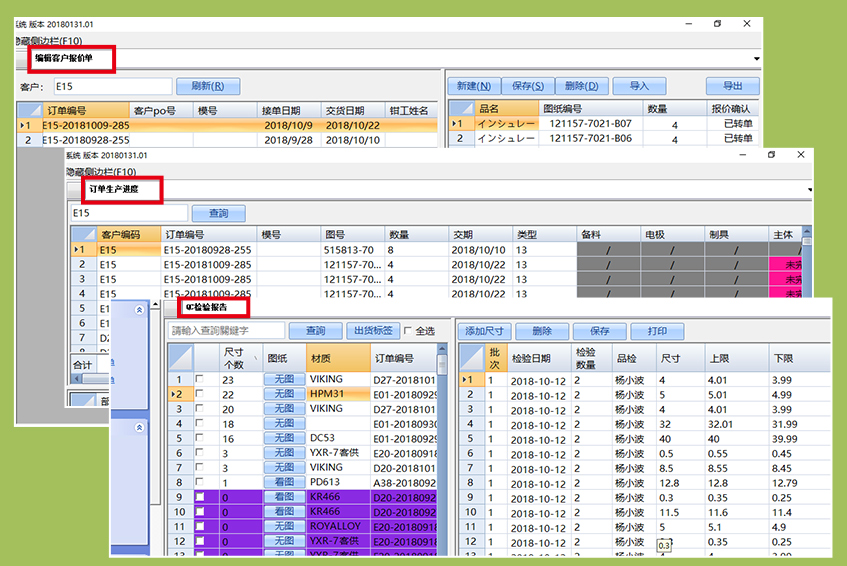Select the 订单生产进度 tab
Screen dimensions: 847x566
point(113,188)
